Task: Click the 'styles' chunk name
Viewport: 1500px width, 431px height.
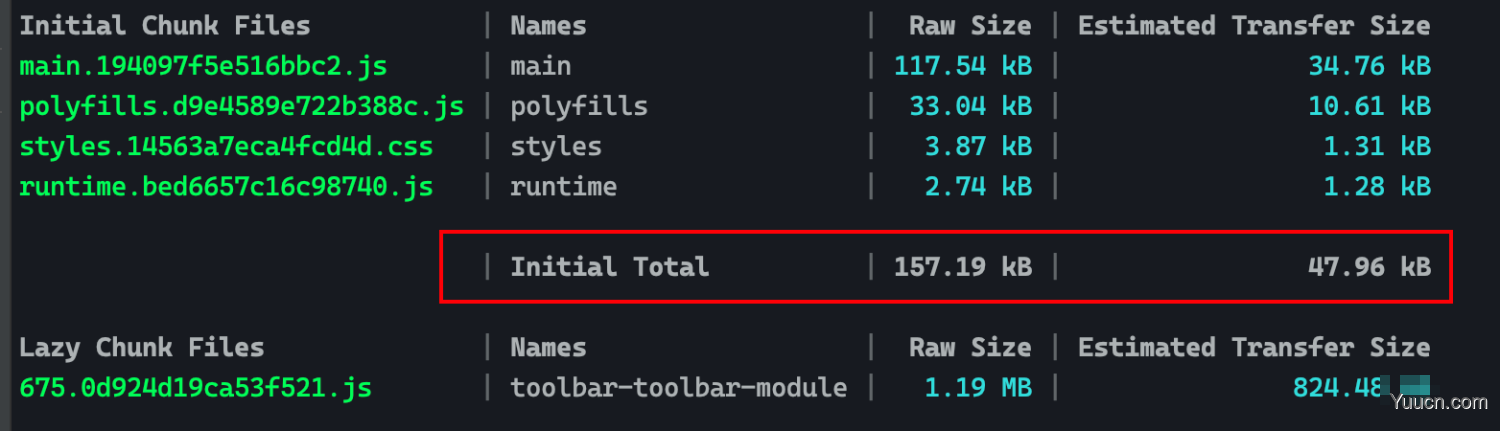Action: pos(556,147)
